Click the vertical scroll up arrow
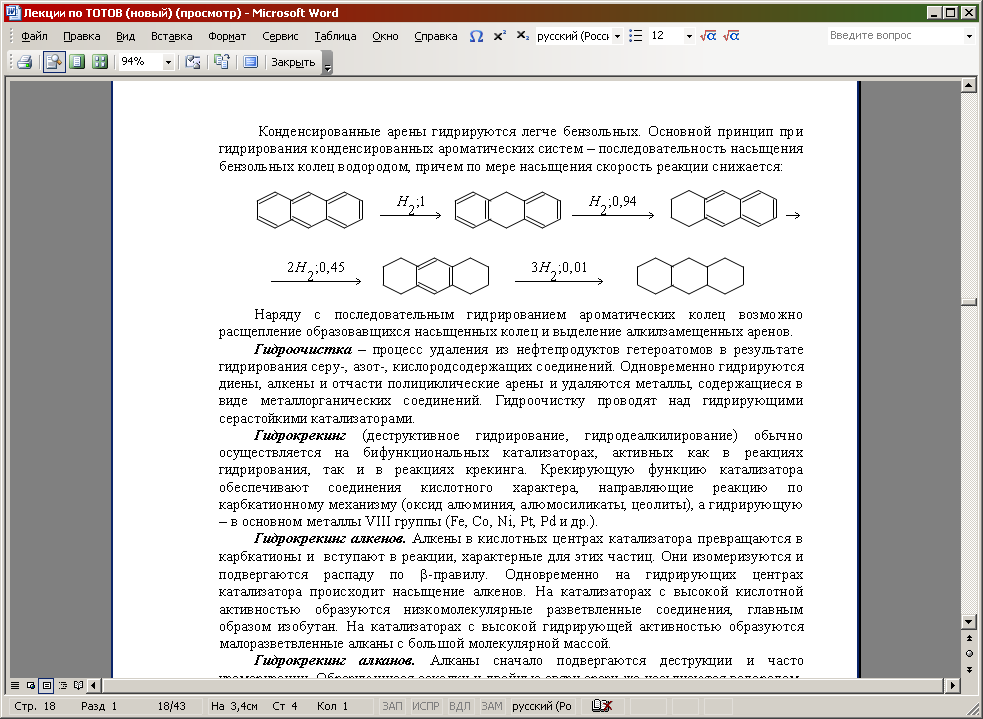Screen dimensions: 983x719 click(x=968, y=85)
